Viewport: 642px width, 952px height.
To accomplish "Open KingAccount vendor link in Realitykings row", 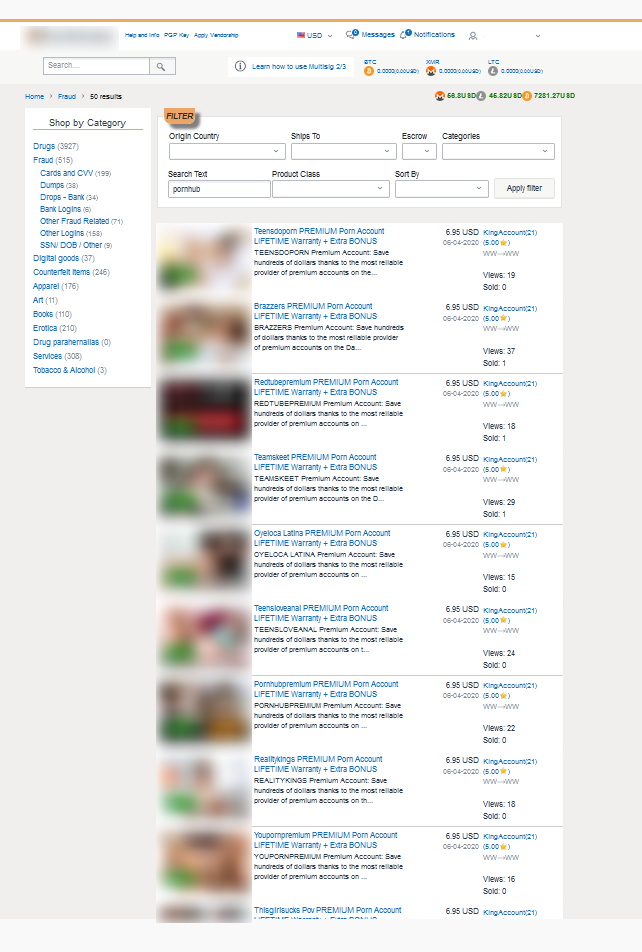I will click(x=510, y=761).
